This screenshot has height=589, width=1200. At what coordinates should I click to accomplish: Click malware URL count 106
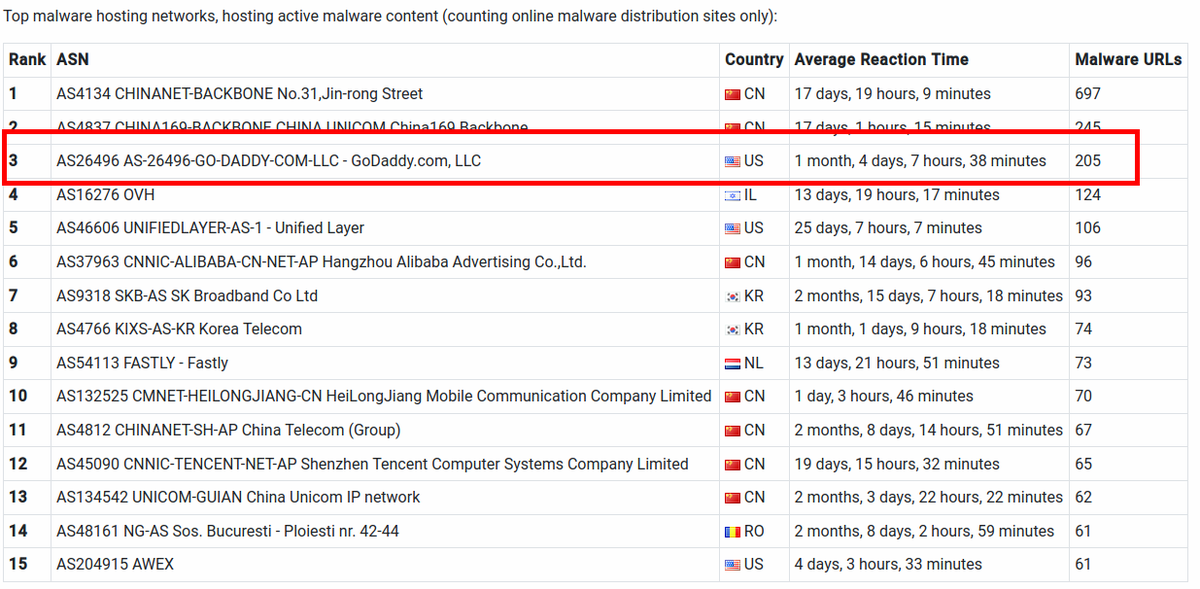tap(1088, 228)
